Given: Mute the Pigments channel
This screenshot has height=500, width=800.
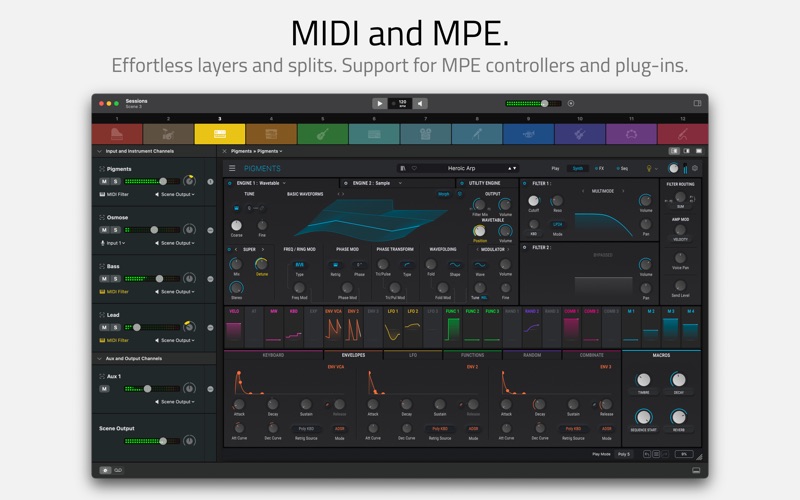Looking at the screenshot, I should (x=104, y=182).
